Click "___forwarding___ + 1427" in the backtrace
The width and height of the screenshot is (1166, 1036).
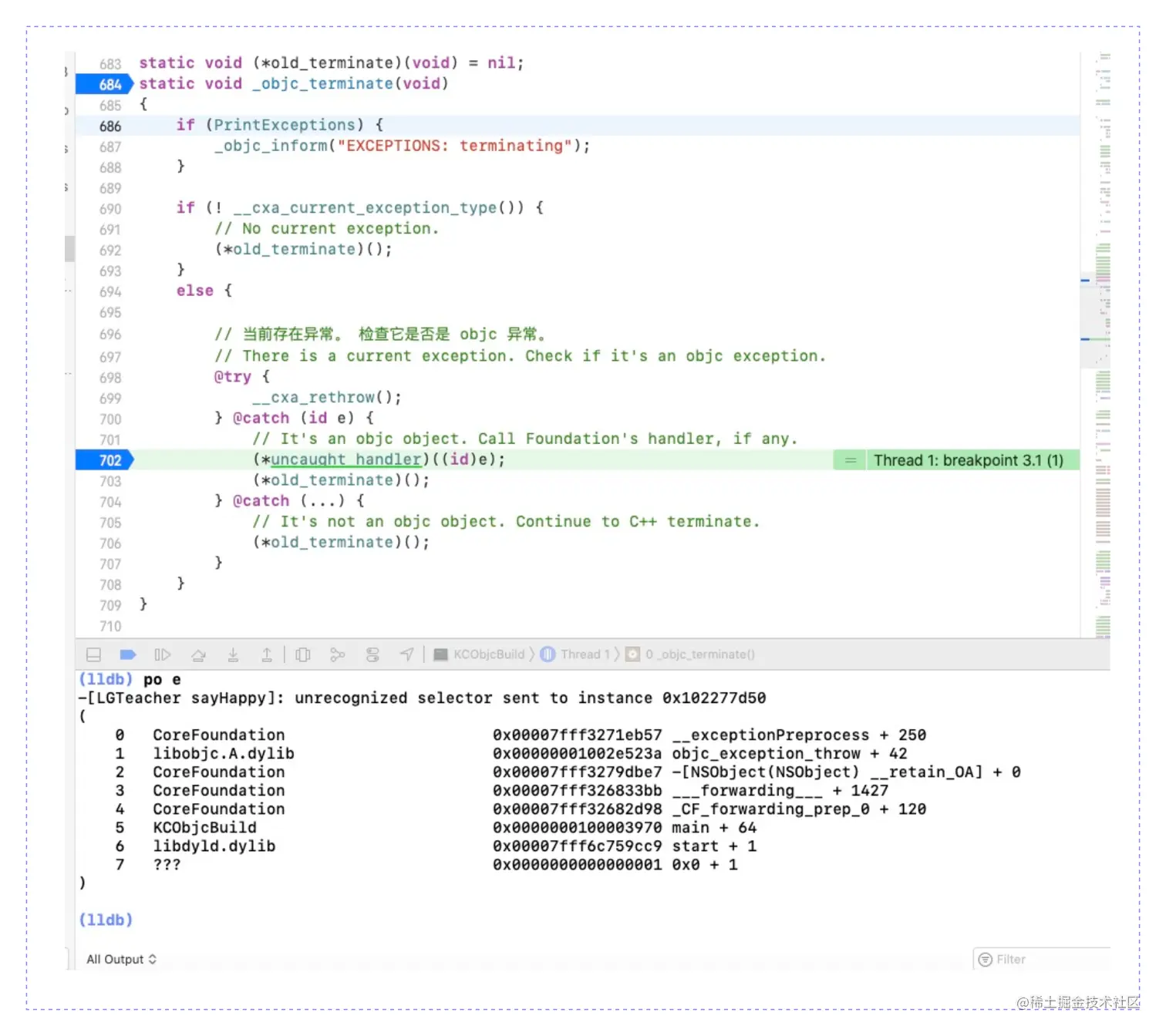tap(780, 790)
